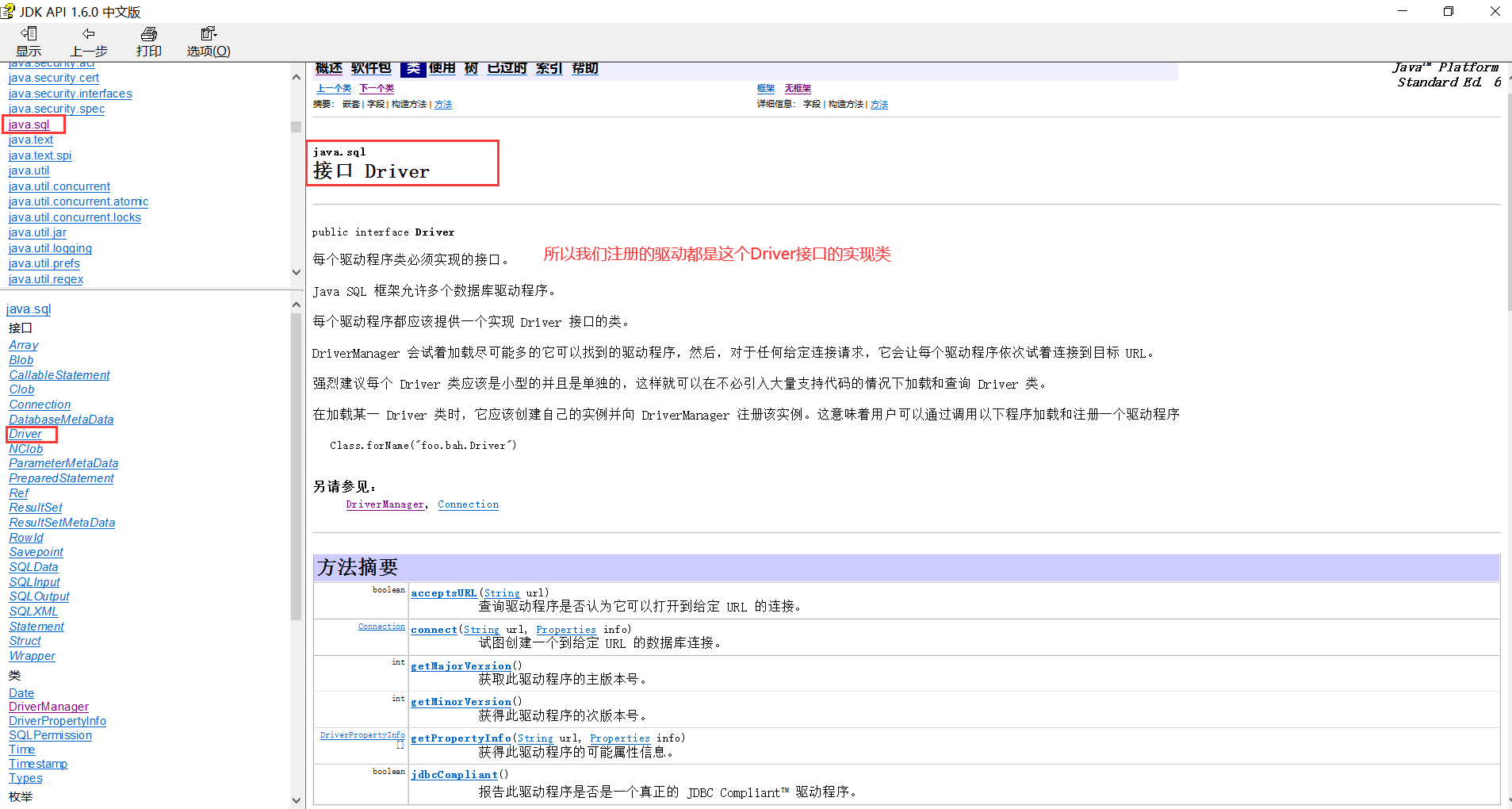Viewport: 1512px width, 809px height.
Task: Open the java.text package link
Action: click(x=31, y=140)
